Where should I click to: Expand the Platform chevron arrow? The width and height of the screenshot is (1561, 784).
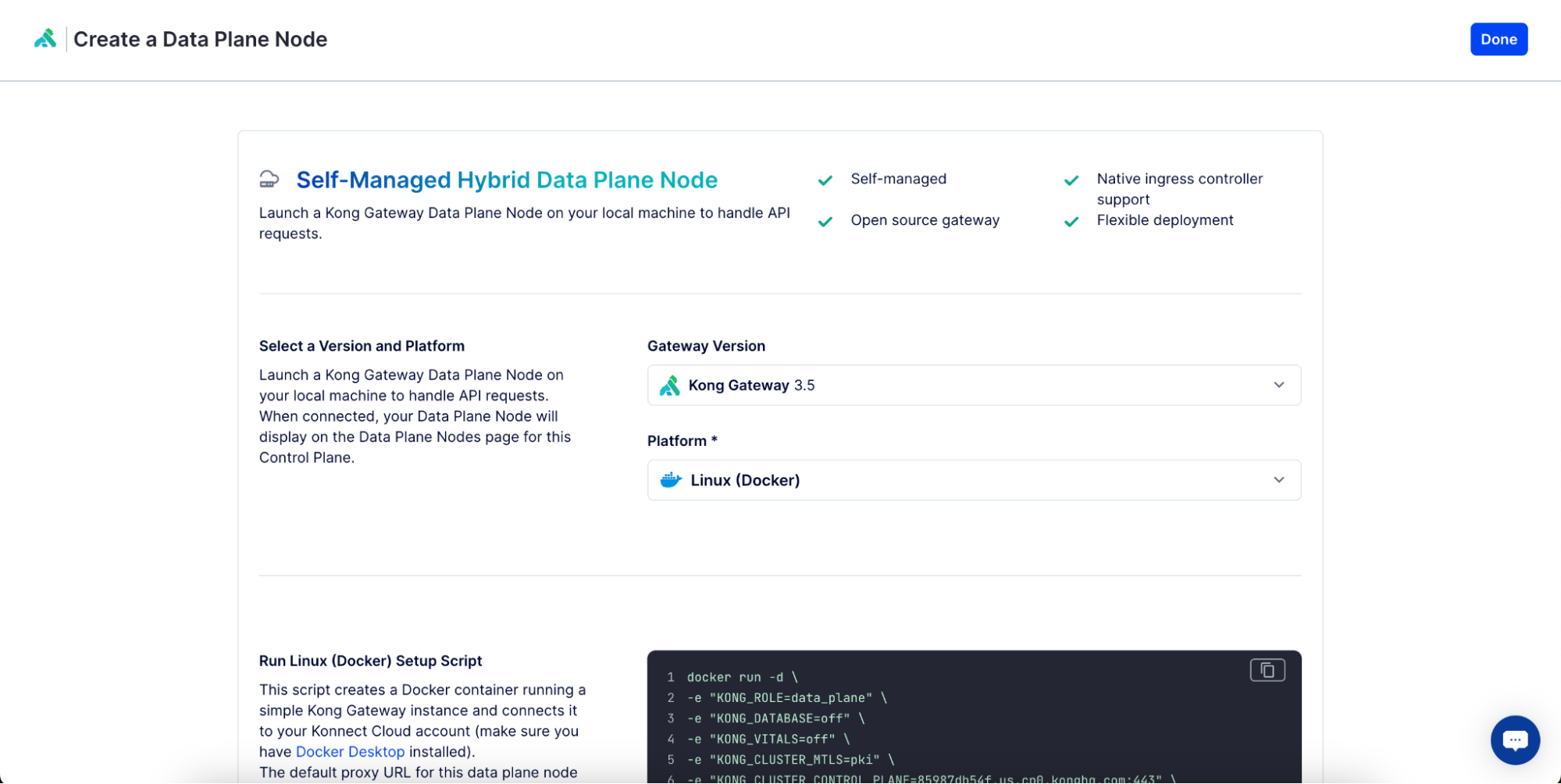pyautogui.click(x=1278, y=480)
